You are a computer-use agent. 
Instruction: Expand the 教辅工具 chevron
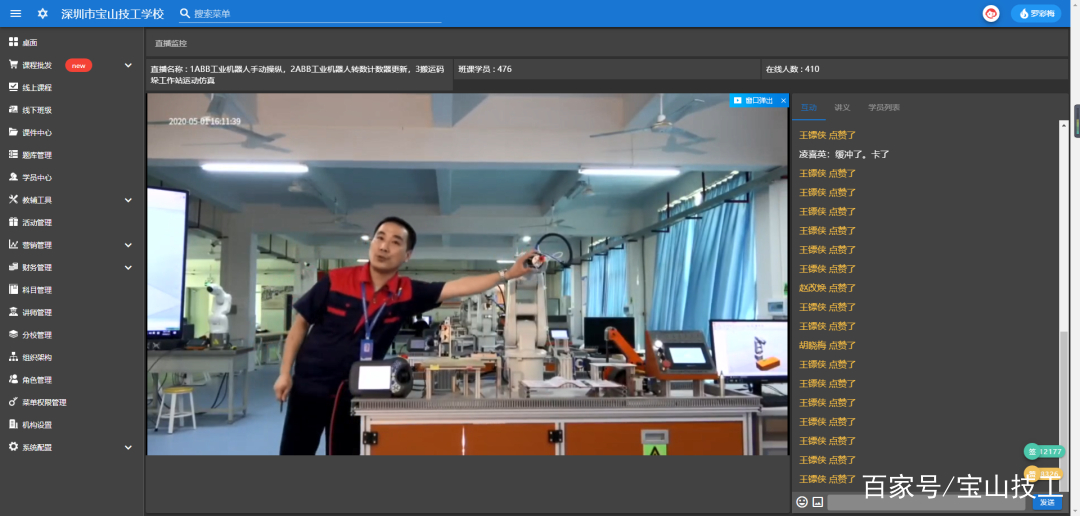[128, 200]
